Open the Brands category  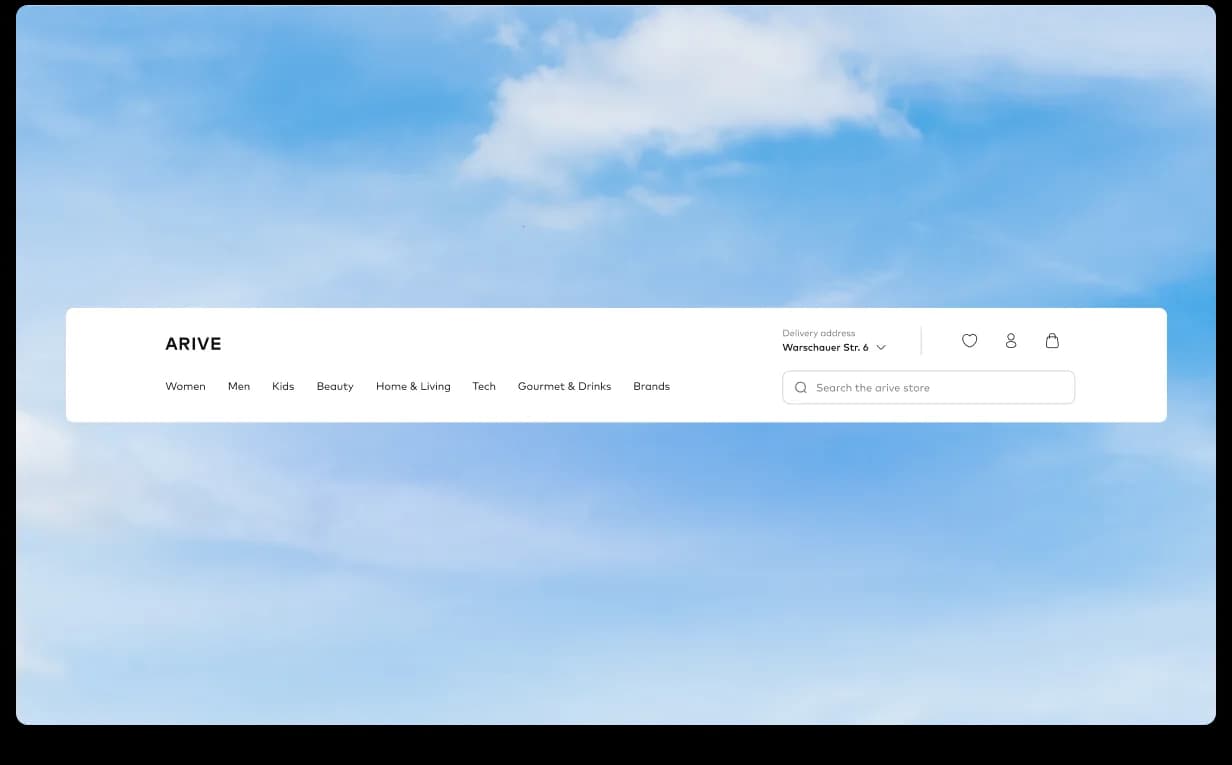pyautogui.click(x=651, y=386)
